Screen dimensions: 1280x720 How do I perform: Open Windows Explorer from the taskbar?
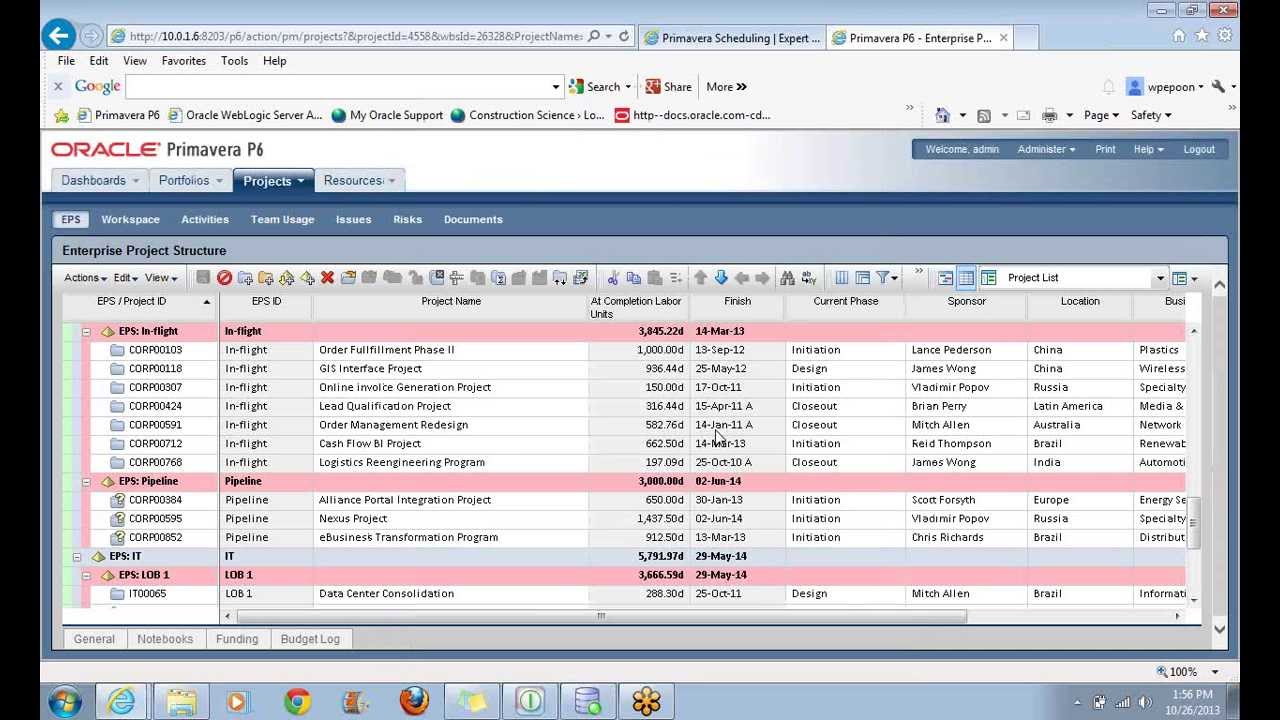181,701
